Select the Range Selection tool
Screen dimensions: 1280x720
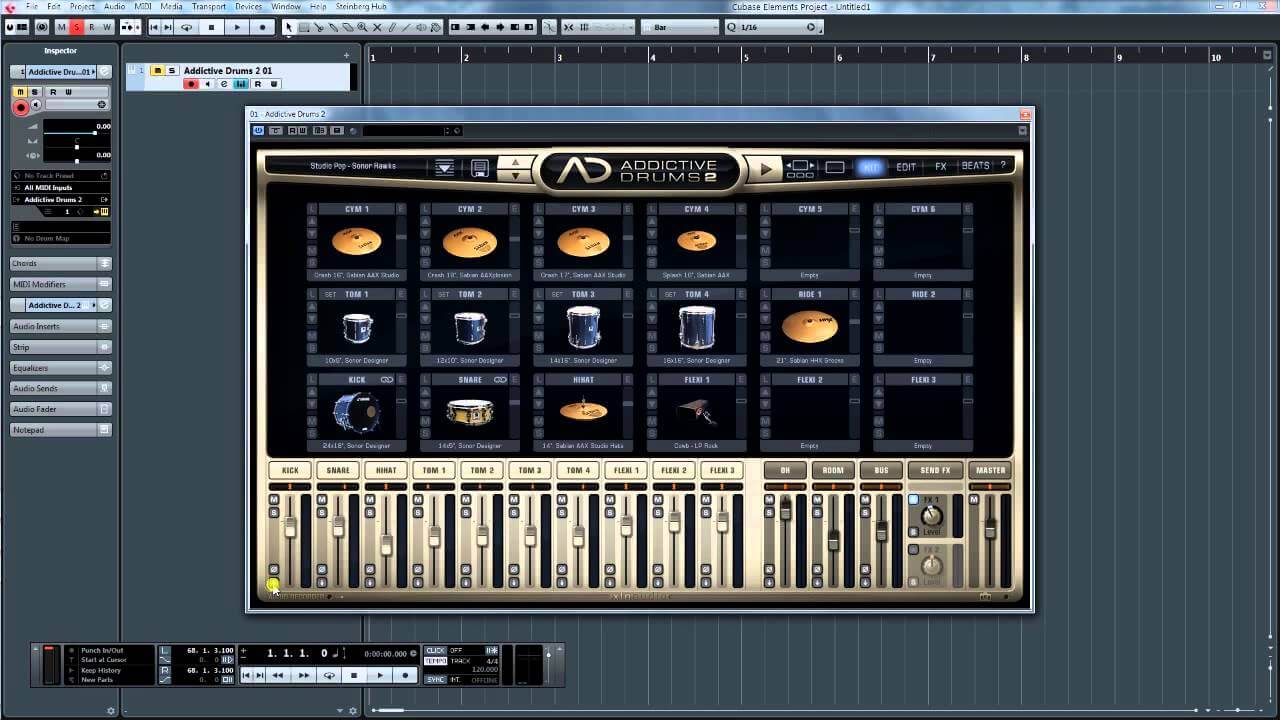point(304,27)
